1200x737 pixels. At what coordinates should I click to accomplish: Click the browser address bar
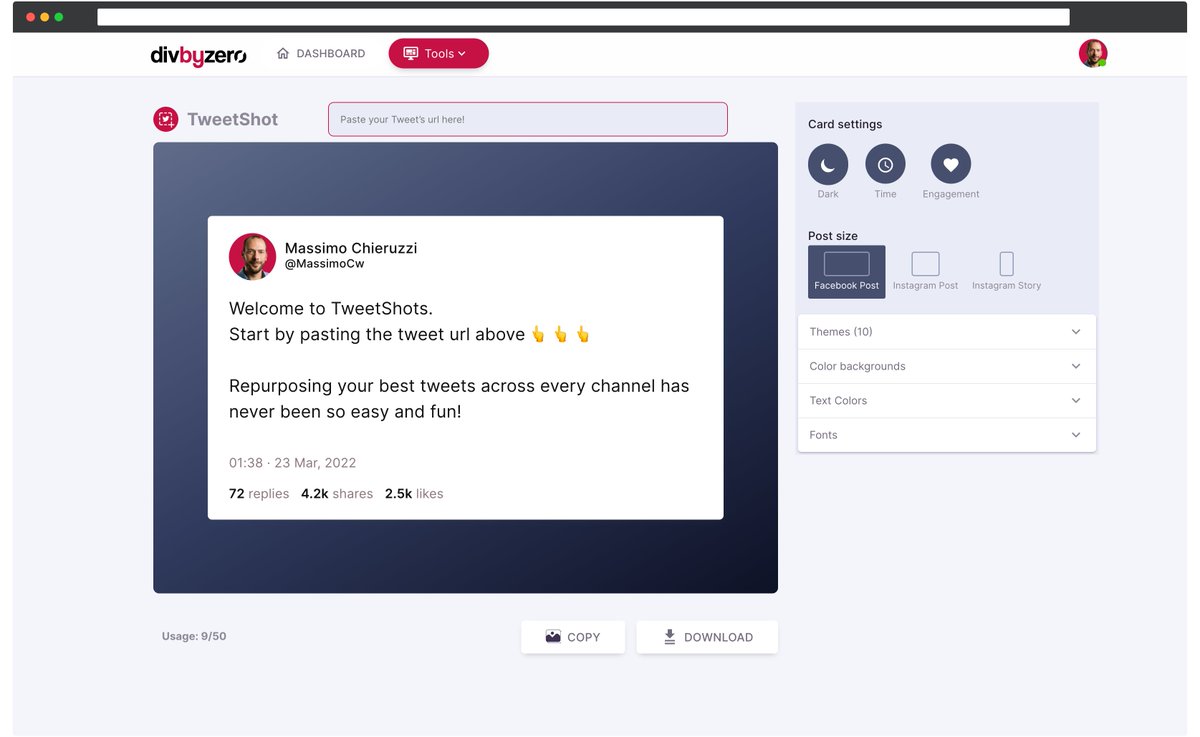(583, 17)
